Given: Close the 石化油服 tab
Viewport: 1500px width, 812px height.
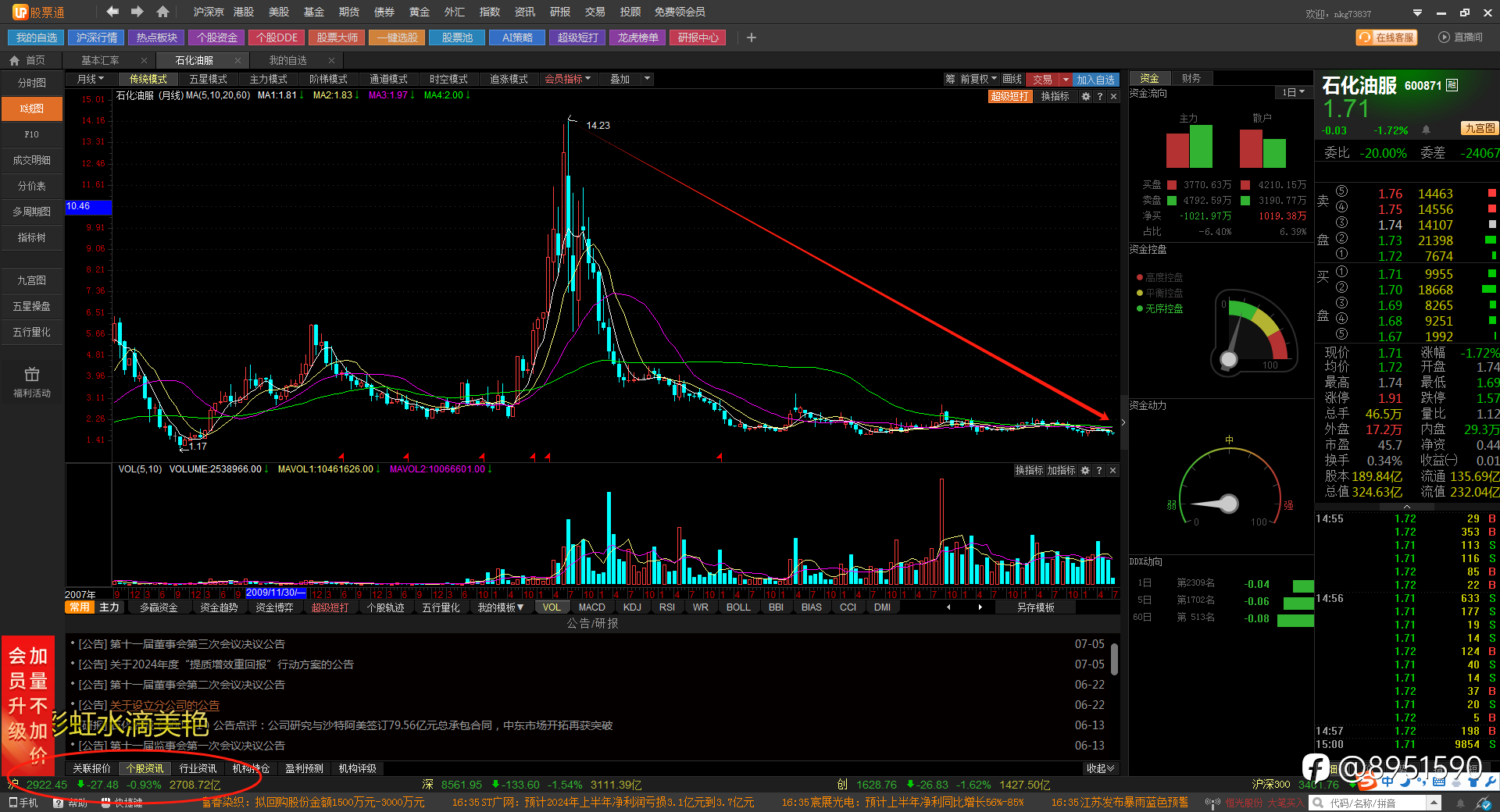Looking at the screenshot, I should [237, 60].
